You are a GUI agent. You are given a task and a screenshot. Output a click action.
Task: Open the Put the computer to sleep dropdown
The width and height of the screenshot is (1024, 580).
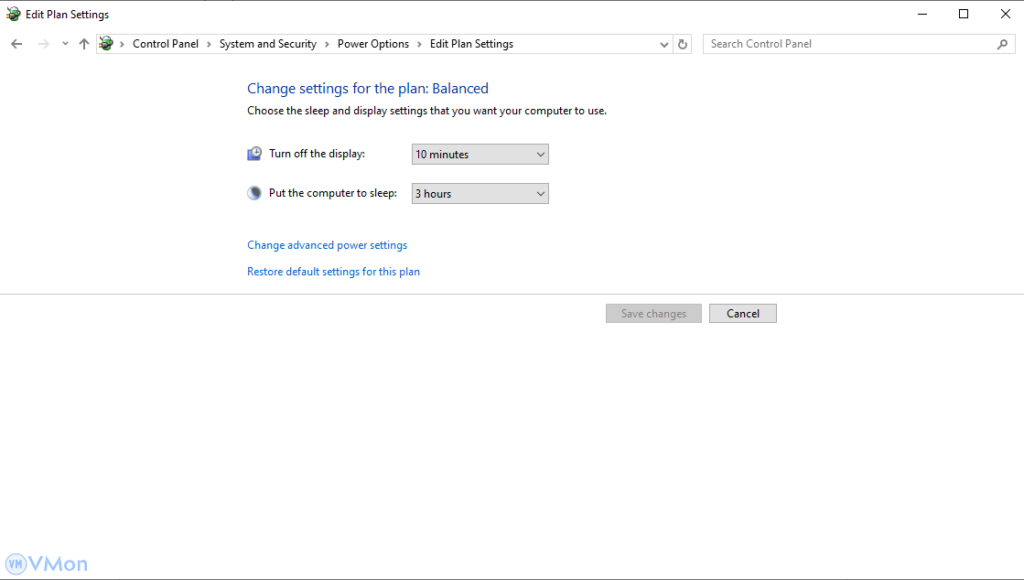click(480, 193)
